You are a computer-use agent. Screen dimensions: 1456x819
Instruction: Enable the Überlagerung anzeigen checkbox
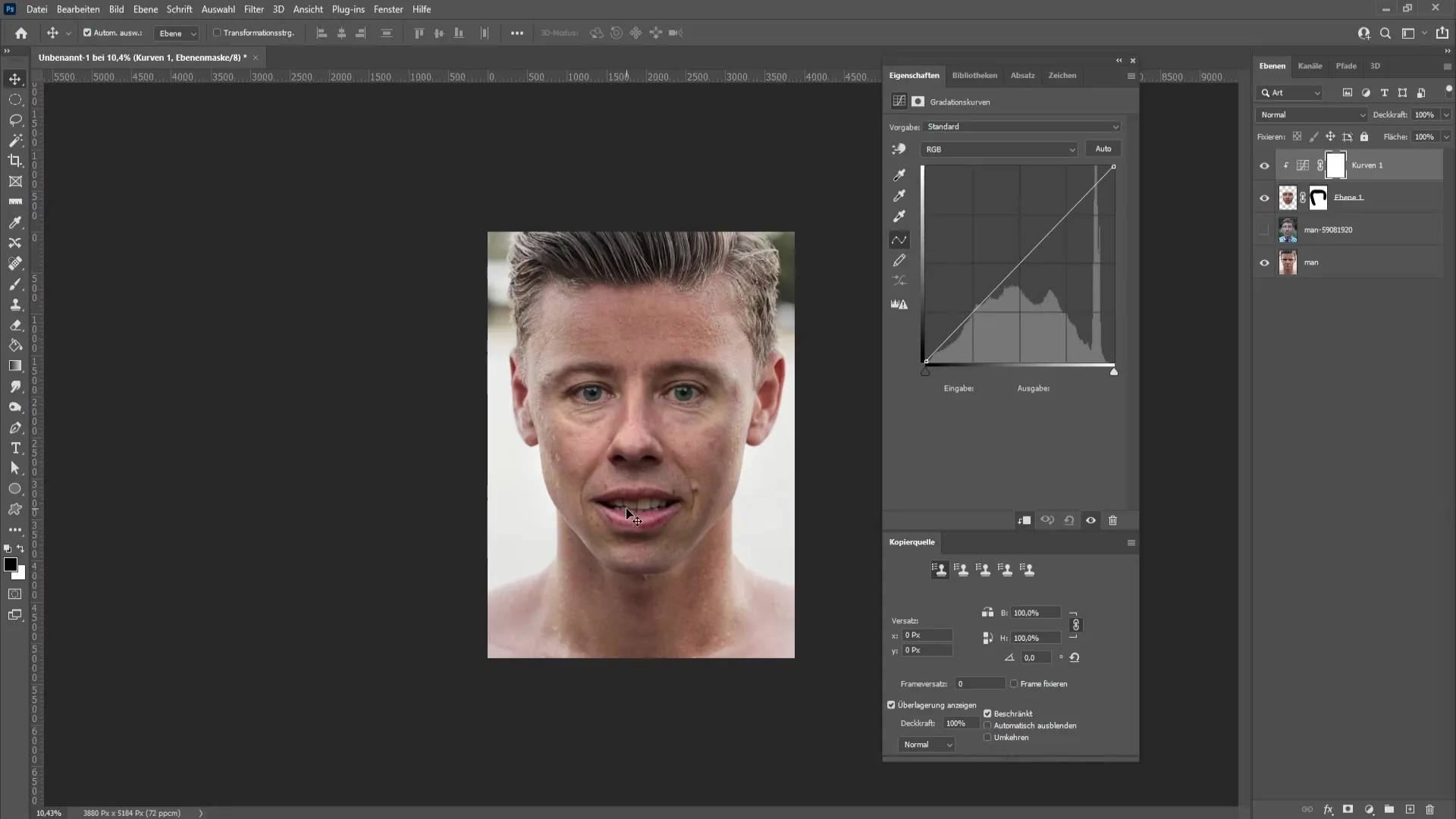pos(892,705)
